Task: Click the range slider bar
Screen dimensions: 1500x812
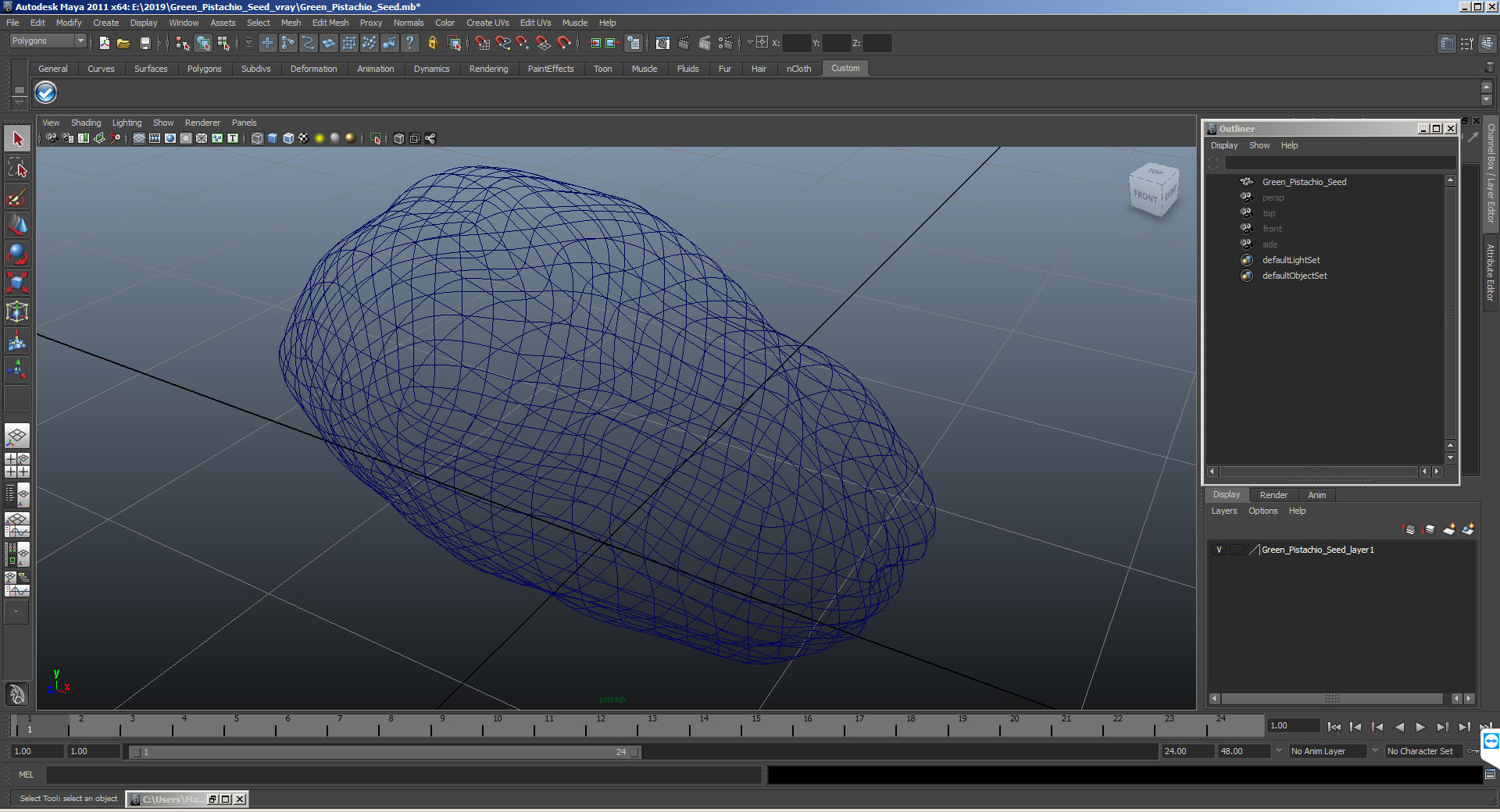Action: [x=385, y=752]
